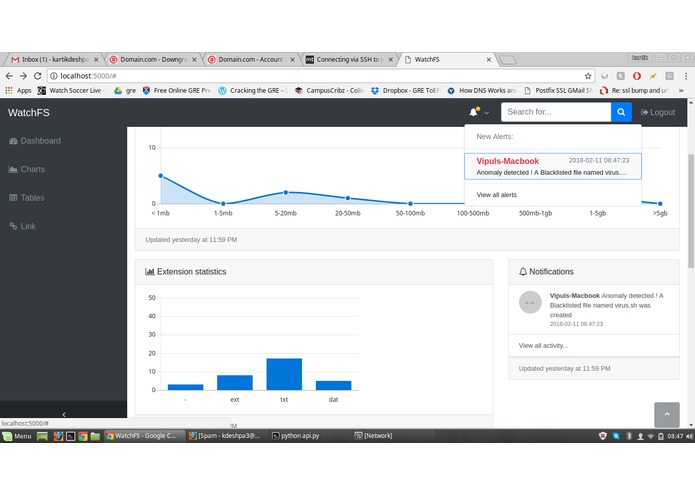Viewport: 695px width, 494px height.
Task: Switch to Spam - kdeshpa3 taskbar window
Action: point(225,436)
